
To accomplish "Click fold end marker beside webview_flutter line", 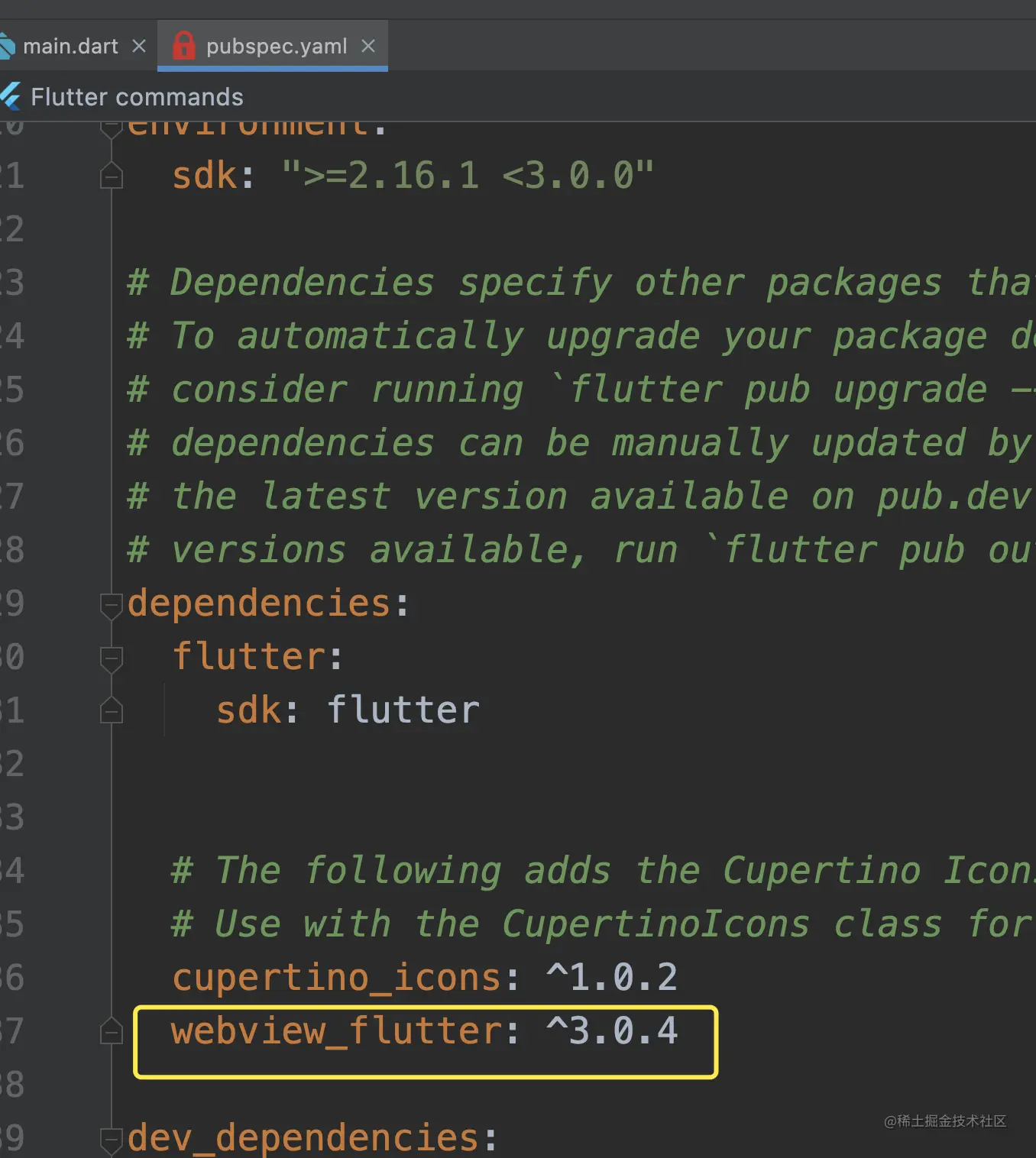I will click(x=112, y=1032).
